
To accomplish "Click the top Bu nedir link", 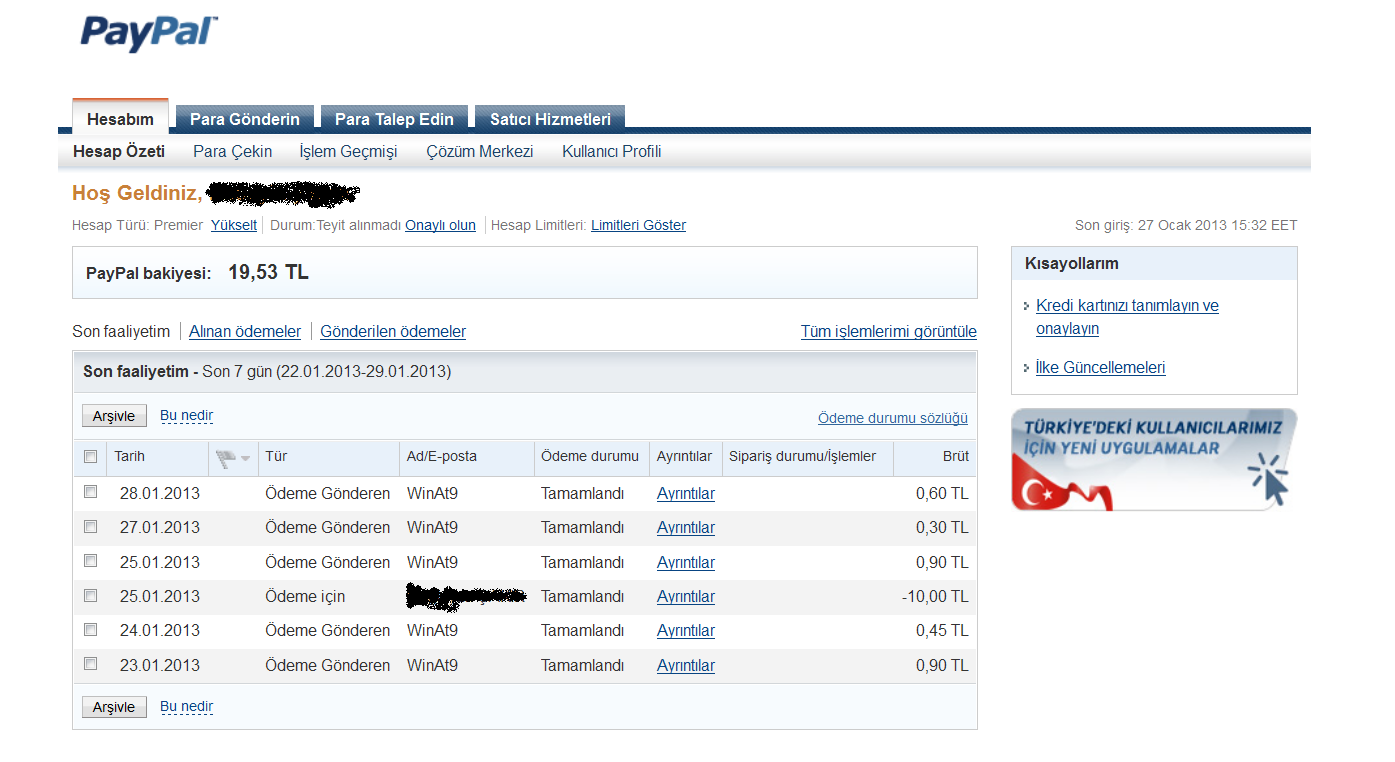I will tap(187, 415).
